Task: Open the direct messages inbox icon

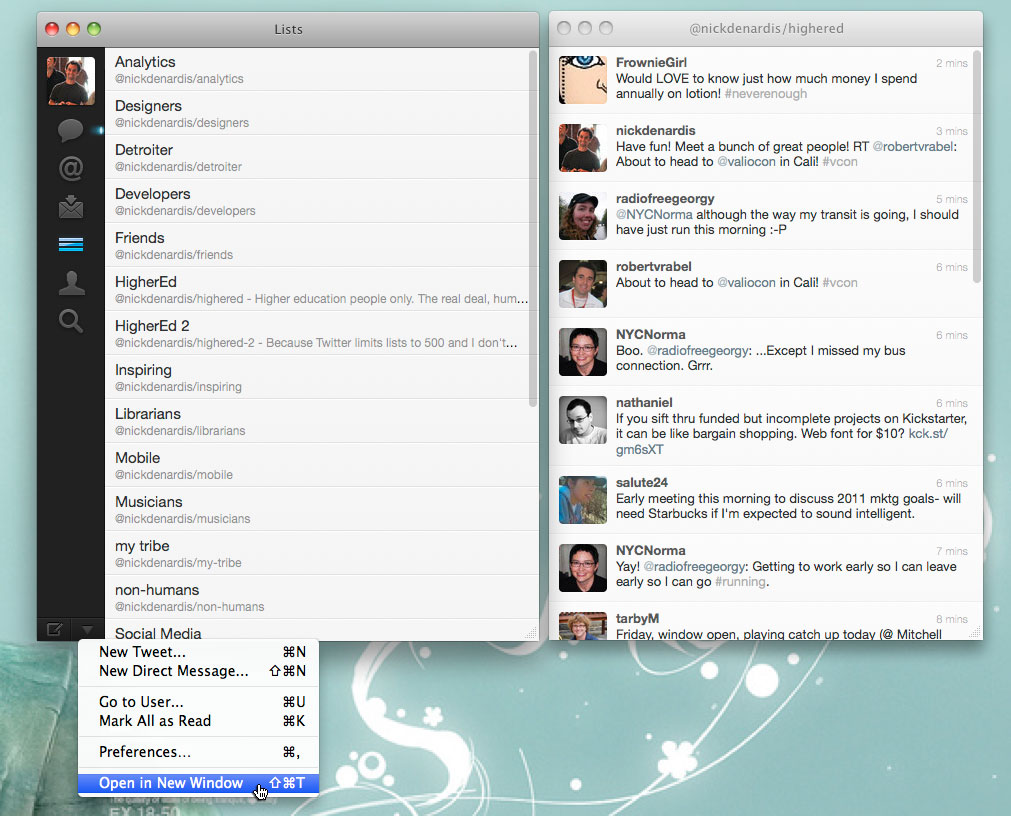Action: (x=71, y=206)
